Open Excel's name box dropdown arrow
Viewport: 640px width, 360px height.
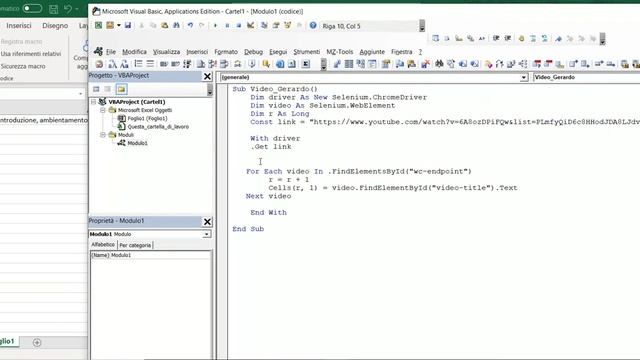(80, 94)
